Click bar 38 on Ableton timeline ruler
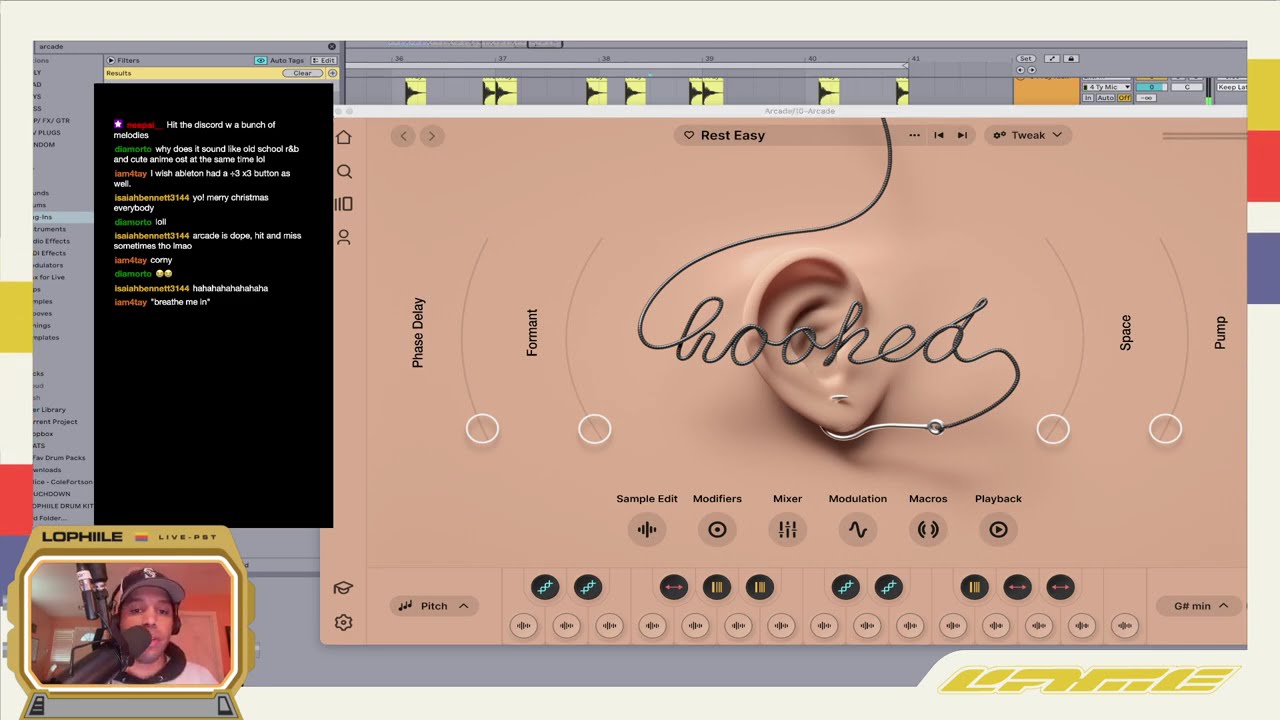Viewport: 1280px width, 720px height. tap(604, 59)
